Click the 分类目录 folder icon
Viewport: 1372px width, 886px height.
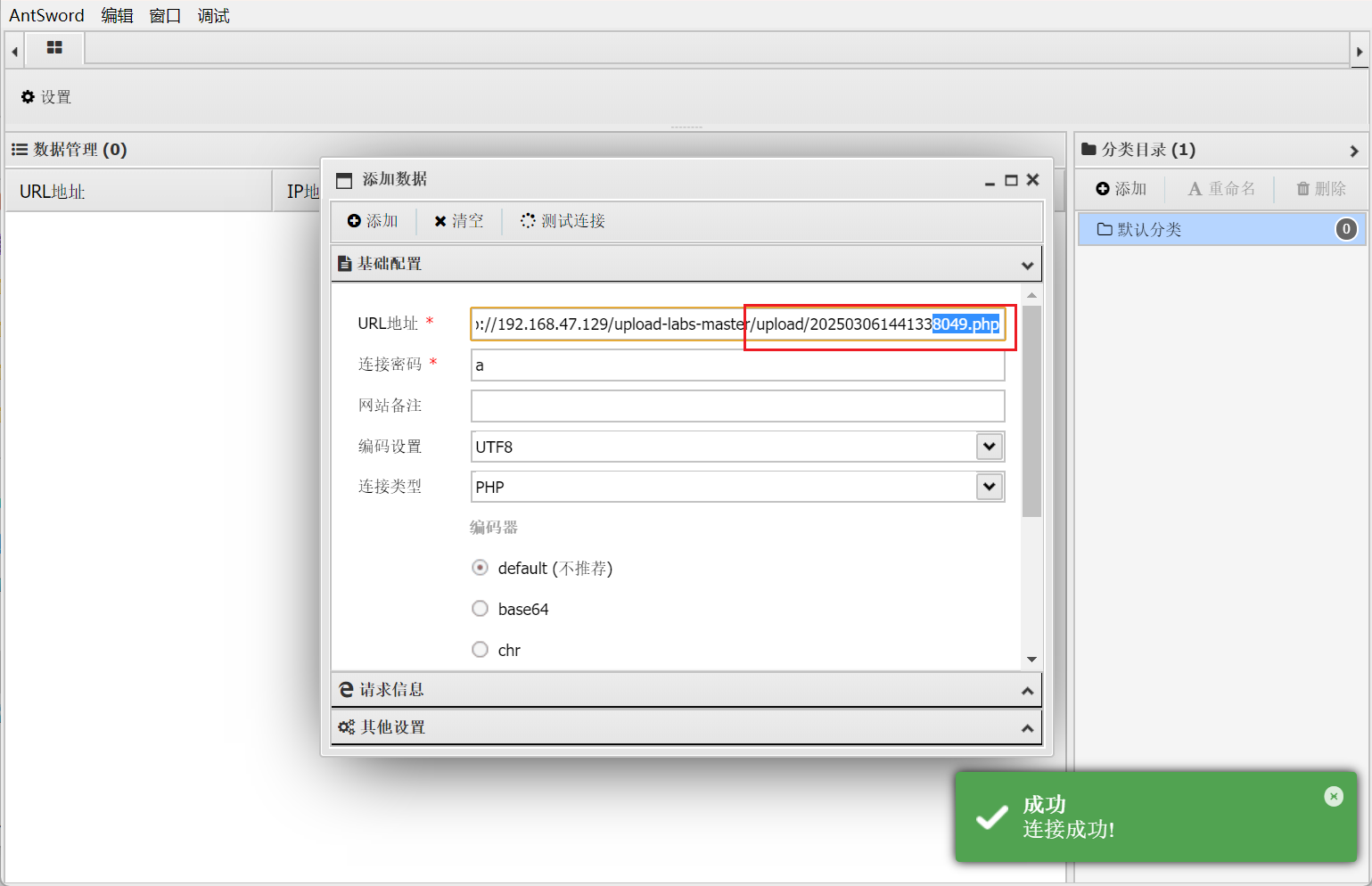click(x=1089, y=149)
